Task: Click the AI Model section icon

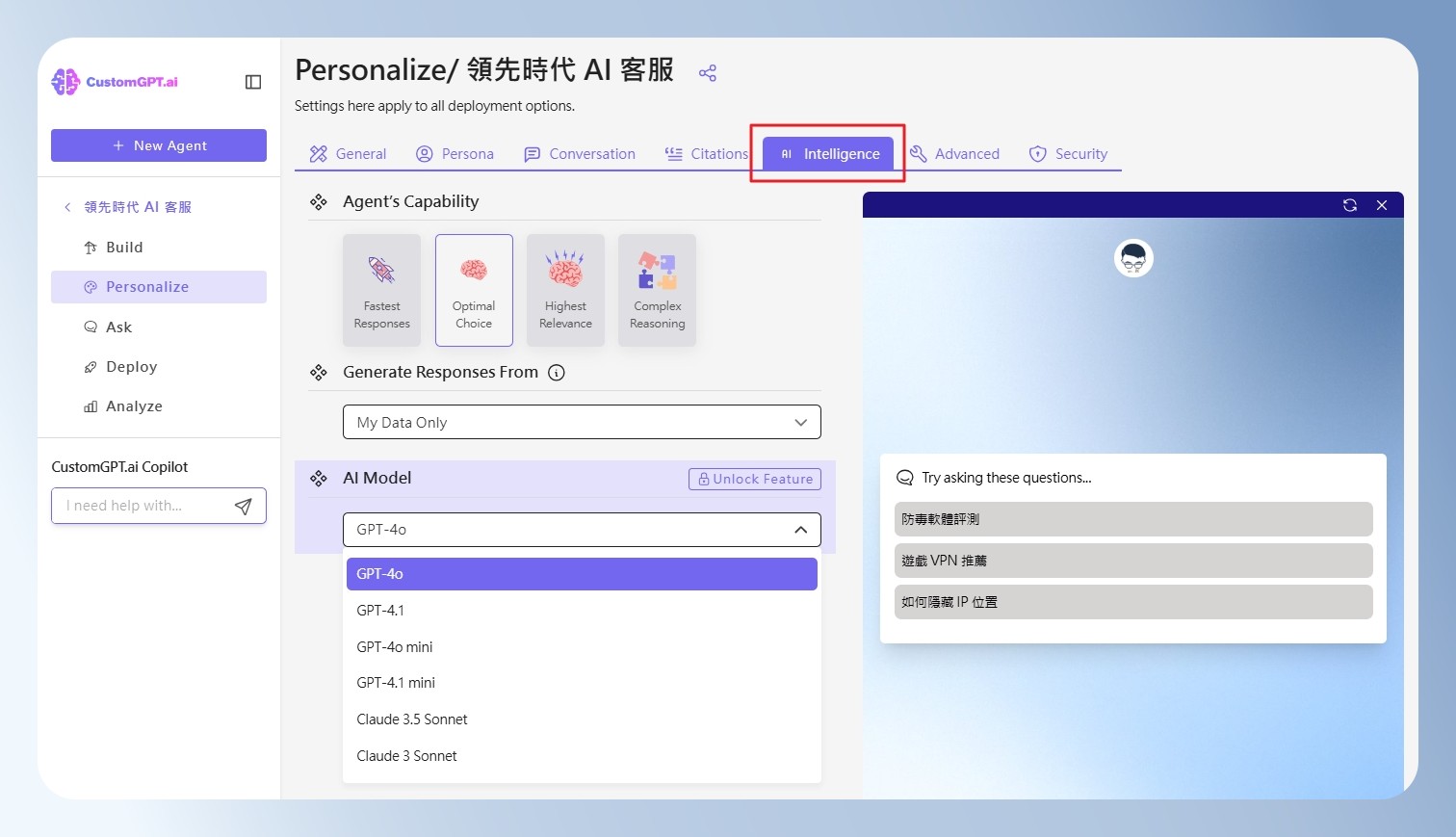Action: [319, 479]
